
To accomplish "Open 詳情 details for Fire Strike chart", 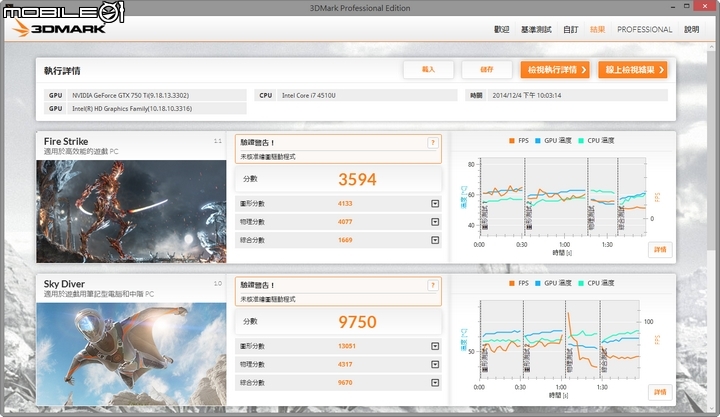I will pyautogui.click(x=660, y=249).
